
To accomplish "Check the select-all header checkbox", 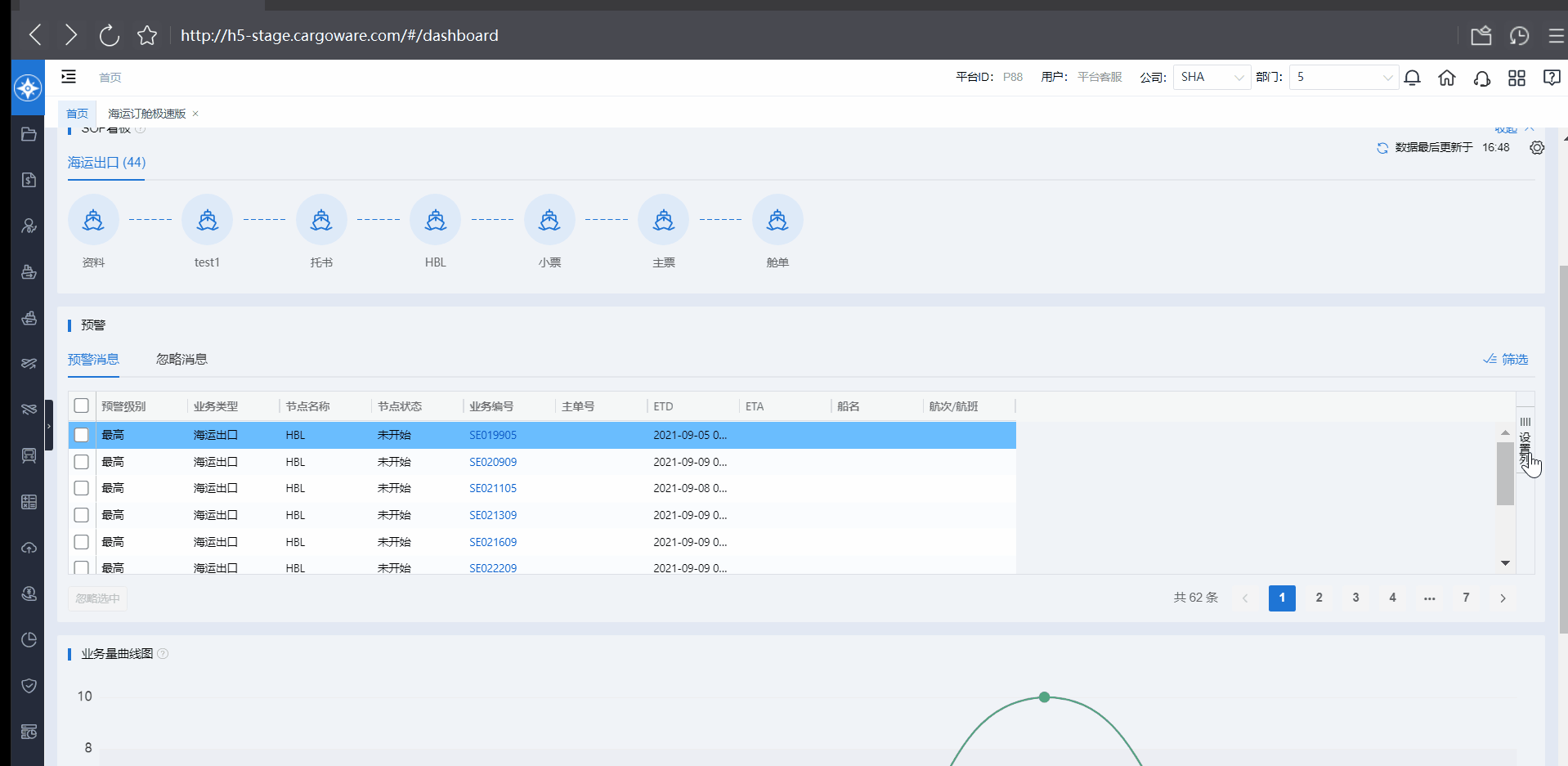I will [x=82, y=406].
